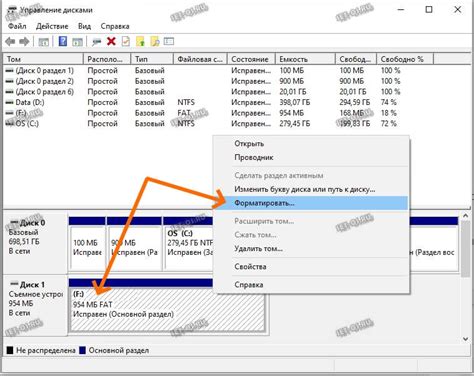474x376 pixels.
Task: Click the show/hide console tree toolbar icon
Action: pyautogui.click(x=44, y=42)
